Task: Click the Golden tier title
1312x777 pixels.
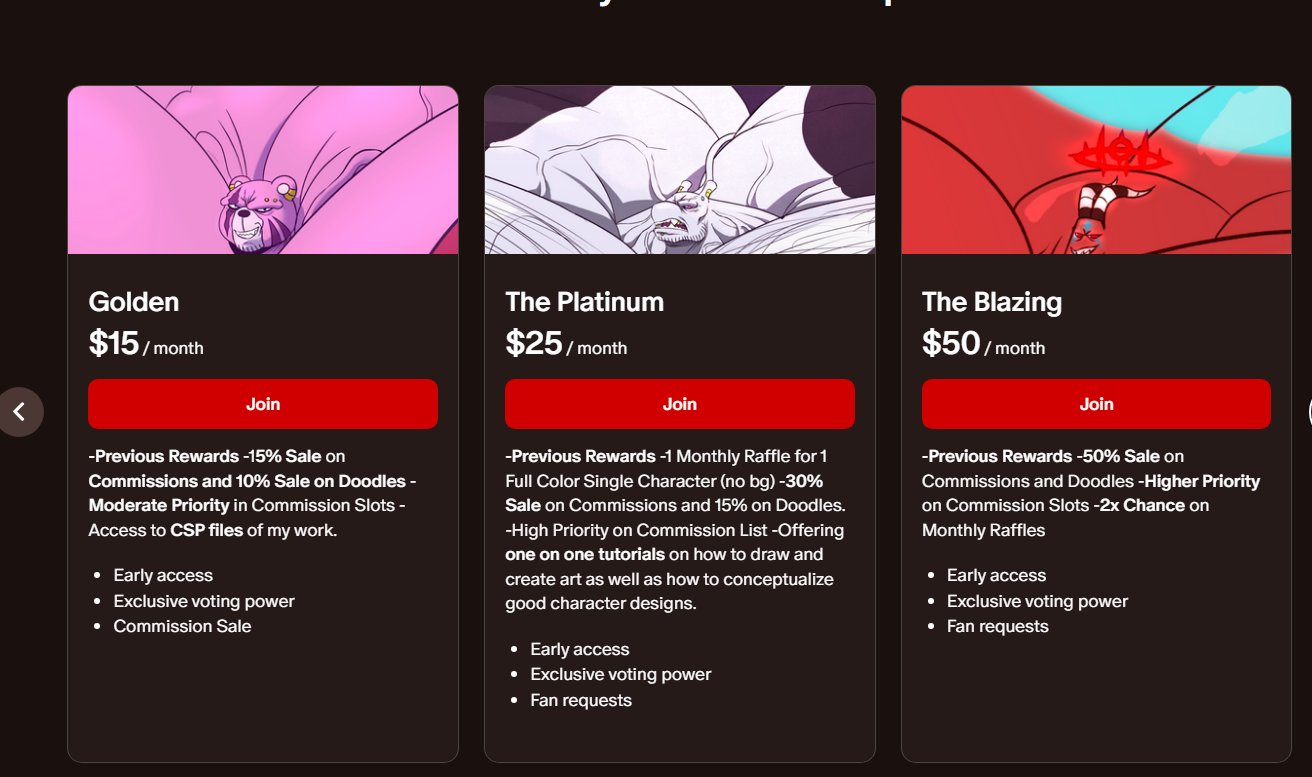Action: [134, 302]
